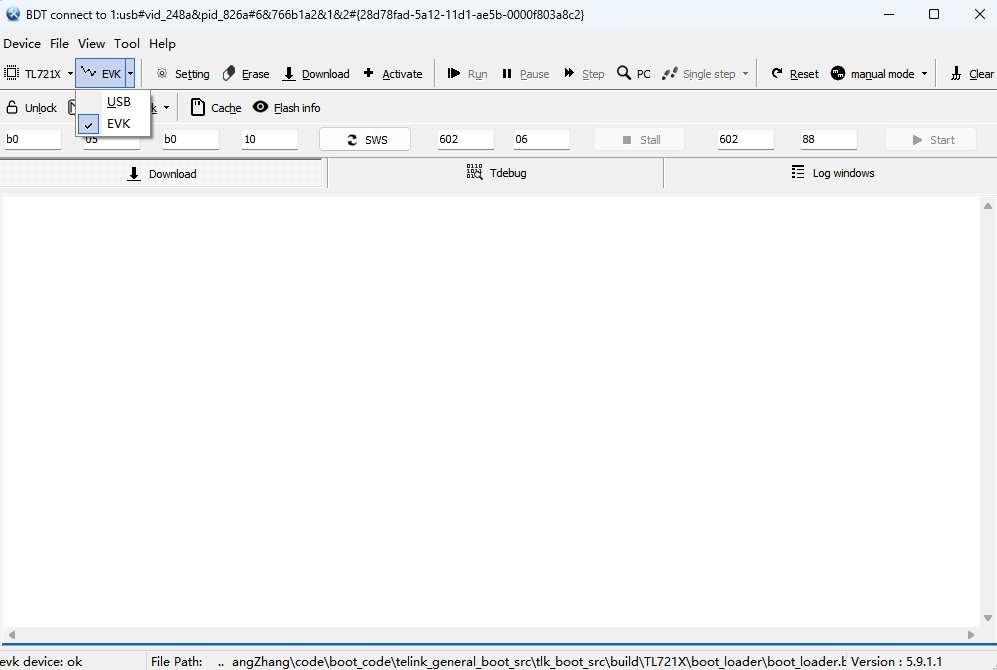Viewport: 997px width, 670px height.
Task: Click the Download arrow in toolbar
Action: coord(289,74)
